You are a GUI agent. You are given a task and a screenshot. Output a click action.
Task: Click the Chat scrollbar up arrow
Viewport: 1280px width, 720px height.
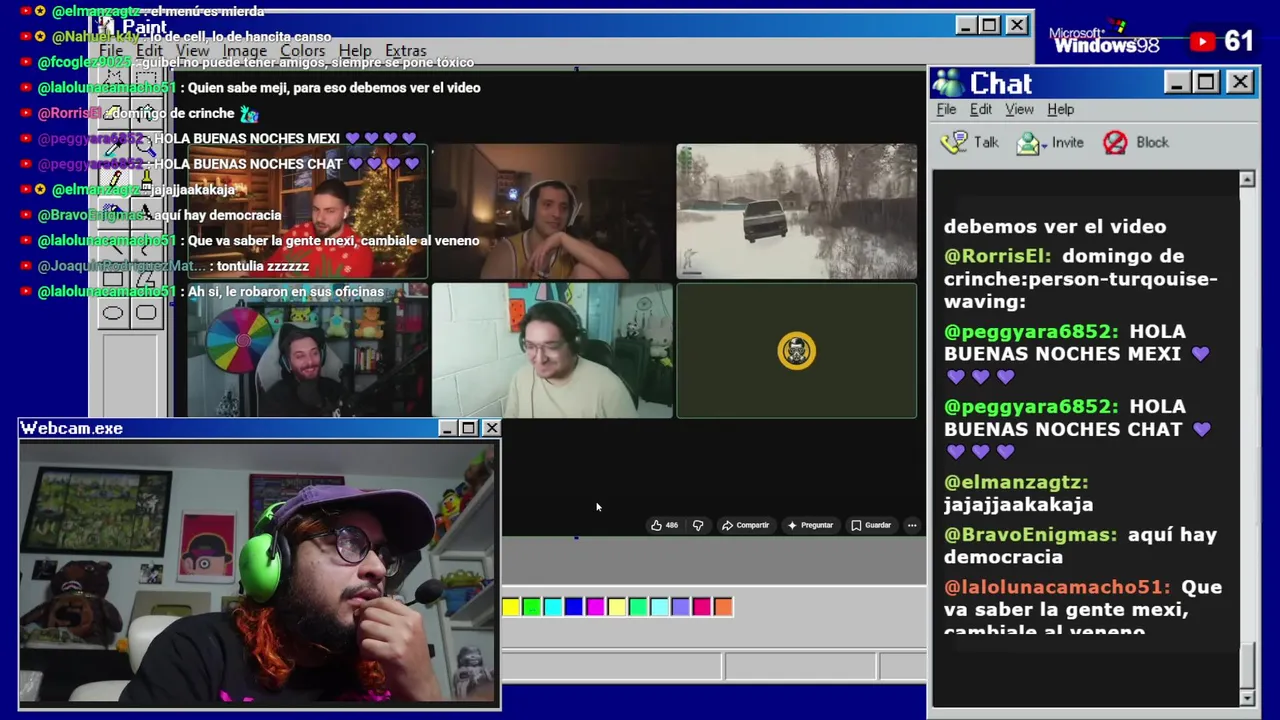[x=1247, y=179]
